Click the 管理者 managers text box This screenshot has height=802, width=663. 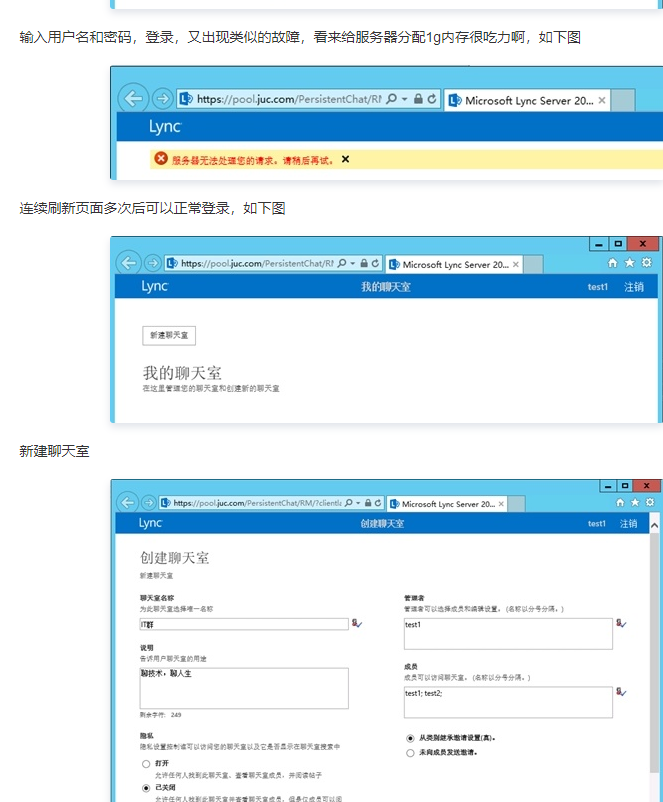click(508, 634)
